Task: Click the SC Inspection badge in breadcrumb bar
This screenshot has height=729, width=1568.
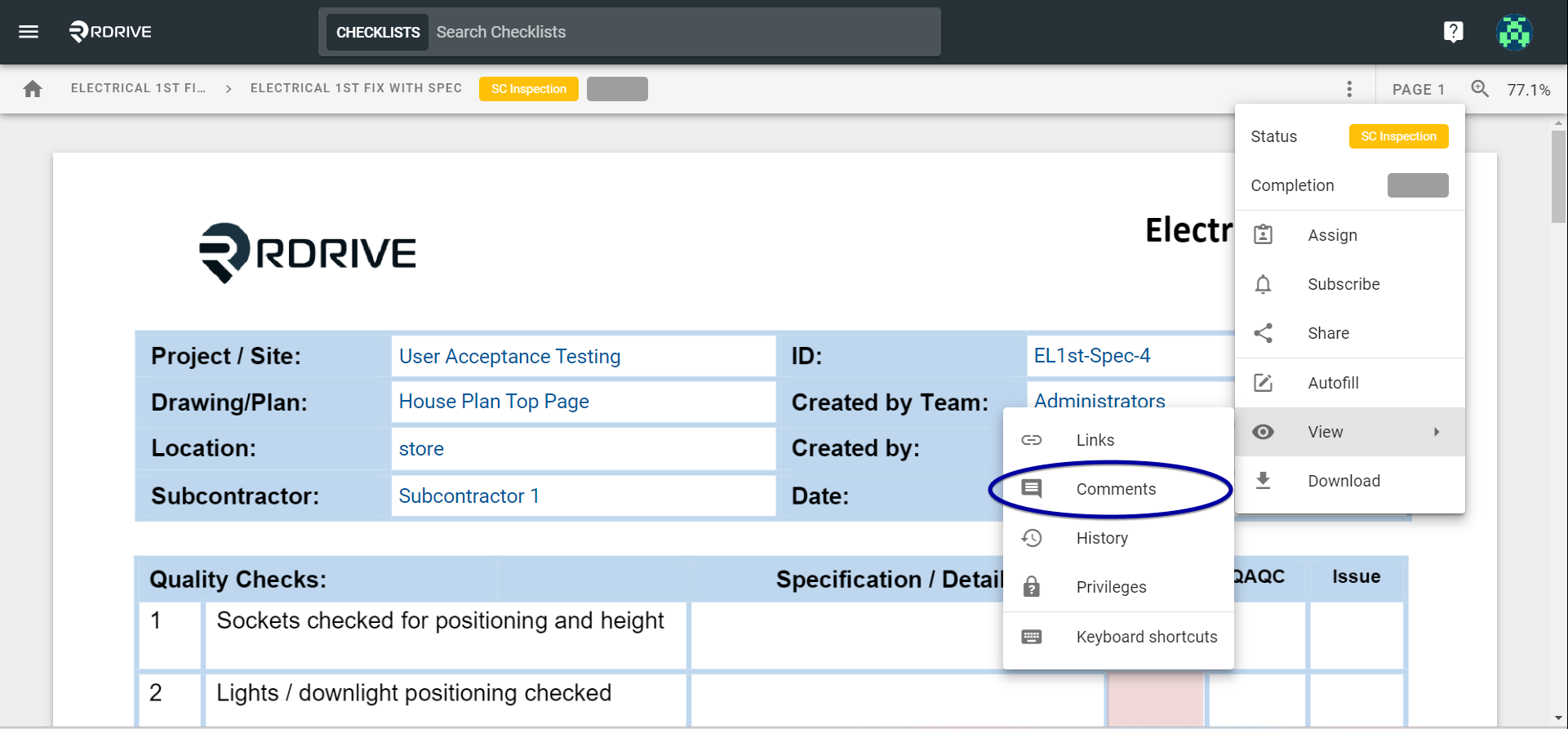Action: point(529,89)
